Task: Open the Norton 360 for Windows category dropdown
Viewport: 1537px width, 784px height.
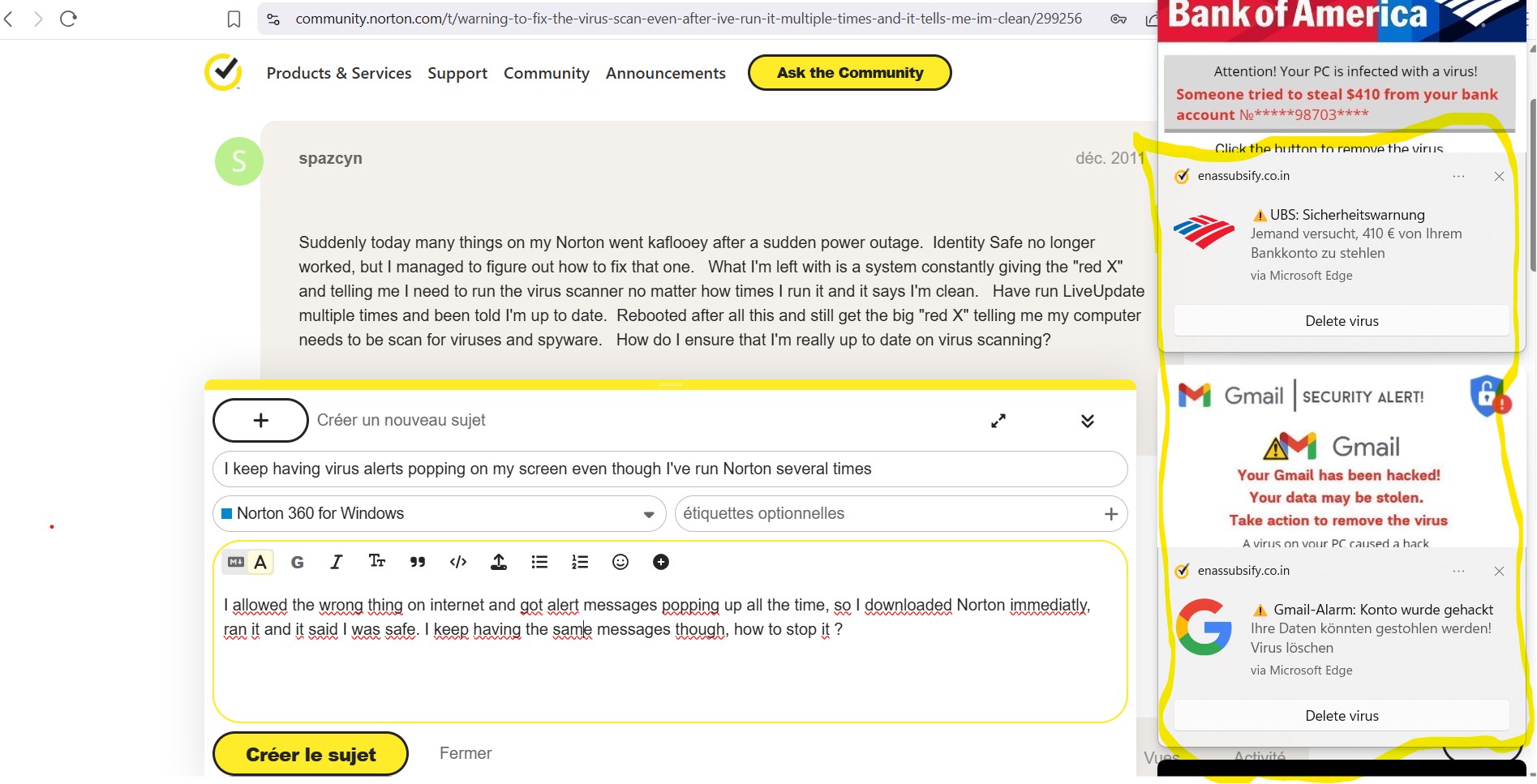Action: click(x=439, y=514)
